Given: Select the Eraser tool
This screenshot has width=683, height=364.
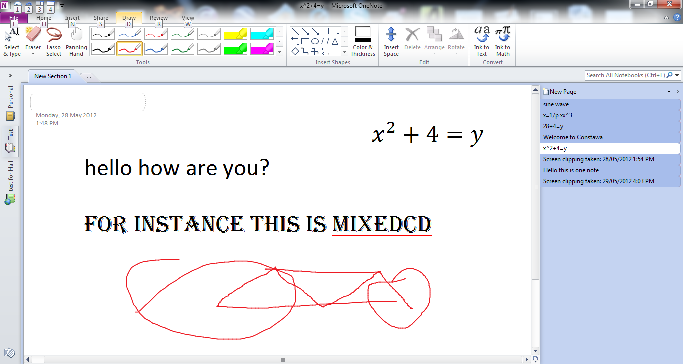Looking at the screenshot, I should (x=33, y=42).
